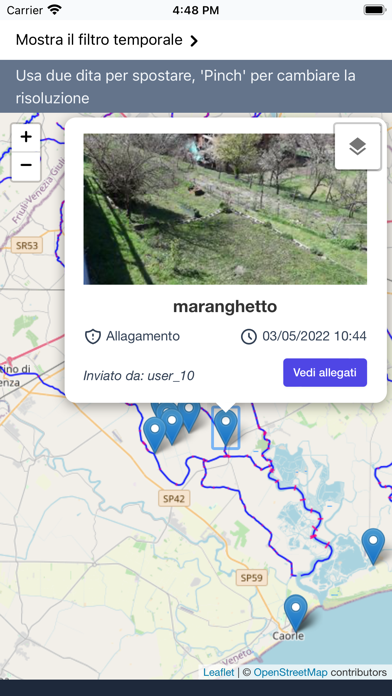Viewport: 392px width, 696px height.
Task: Open the OpenStreetMap link
Action: (290, 672)
